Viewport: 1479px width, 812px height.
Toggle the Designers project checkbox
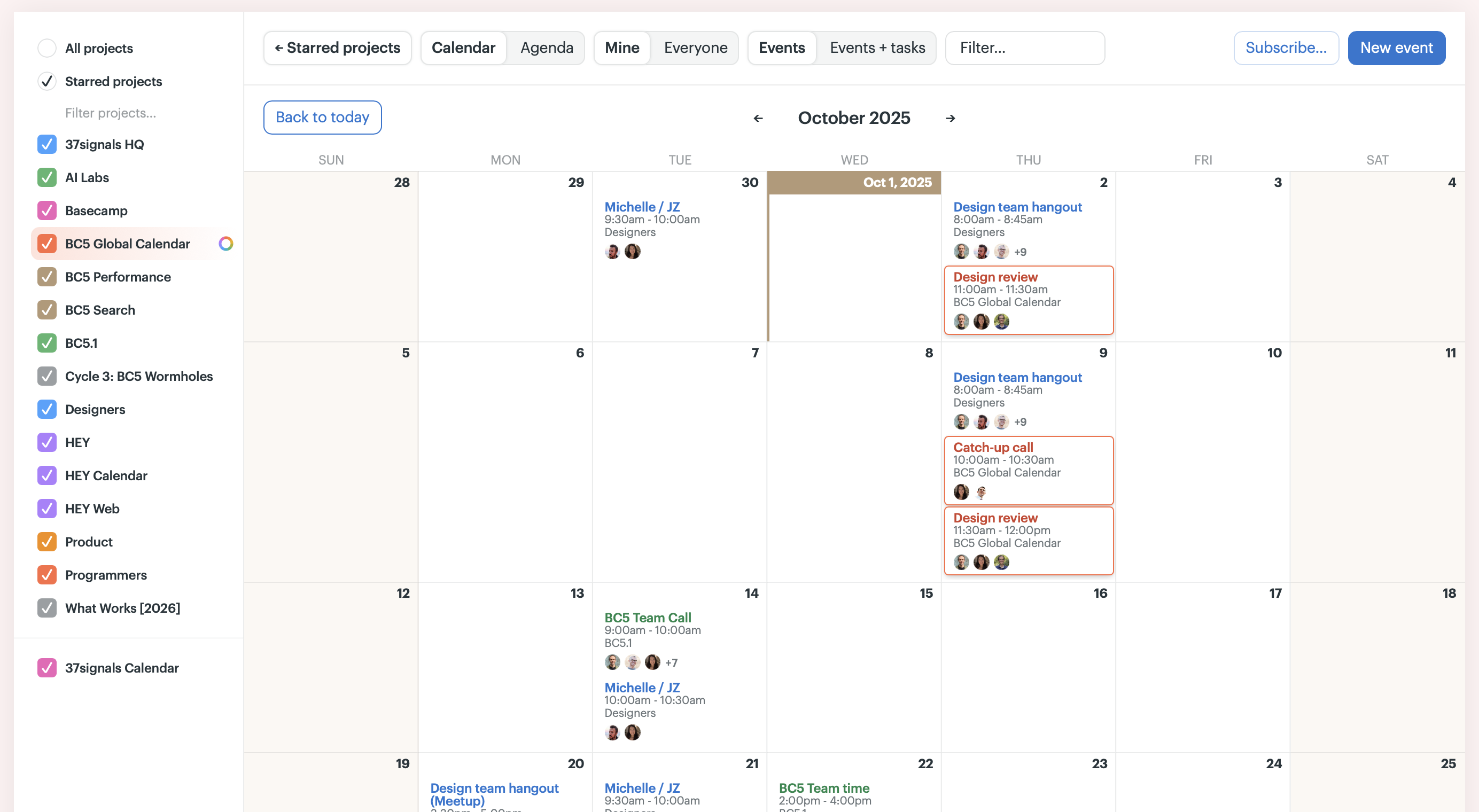[x=47, y=409]
